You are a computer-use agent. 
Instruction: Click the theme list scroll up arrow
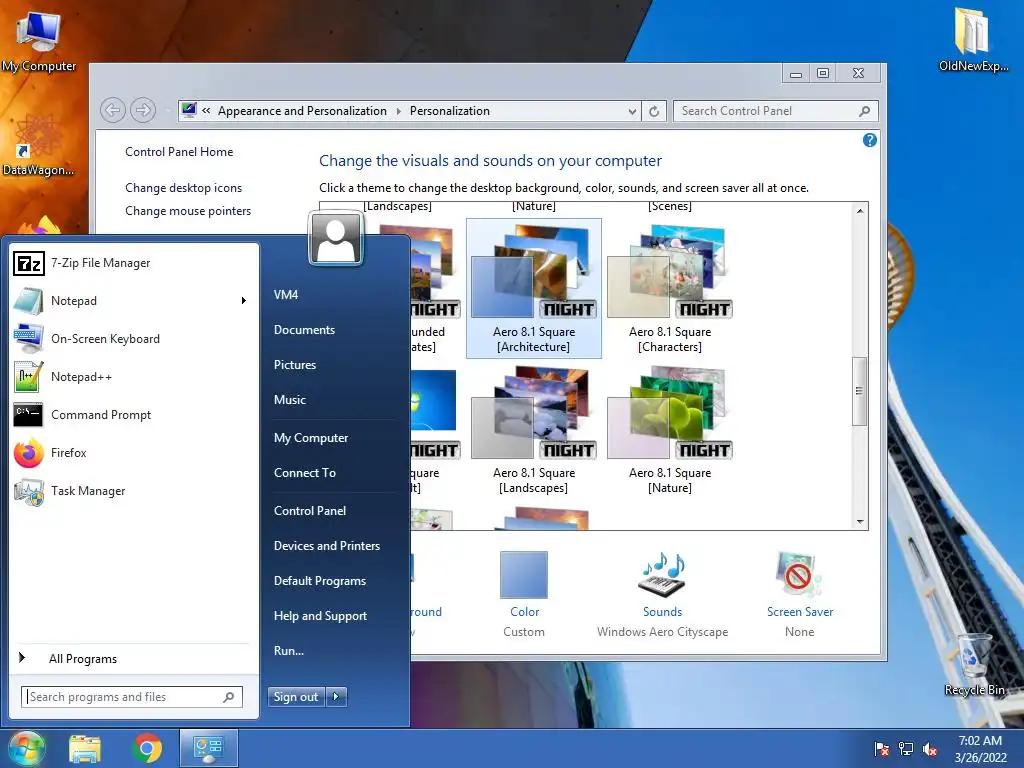pyautogui.click(x=860, y=210)
